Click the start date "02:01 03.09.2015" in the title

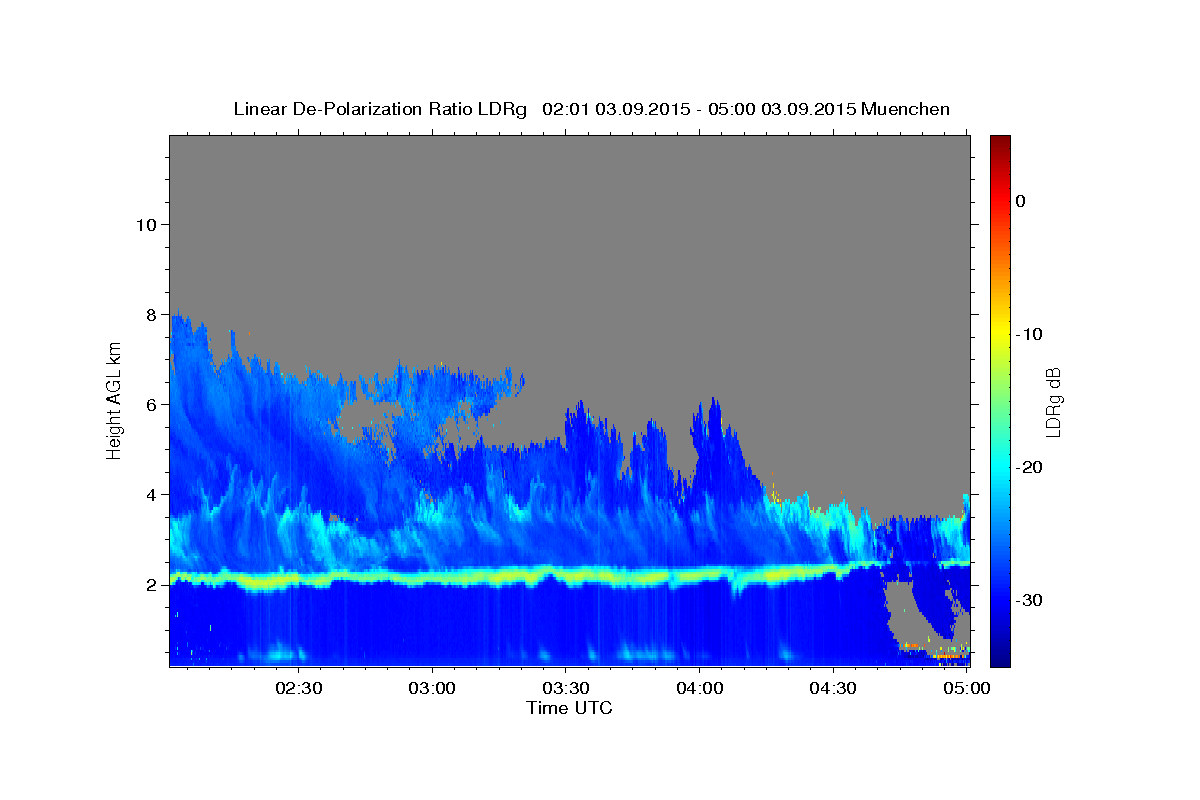(615, 108)
